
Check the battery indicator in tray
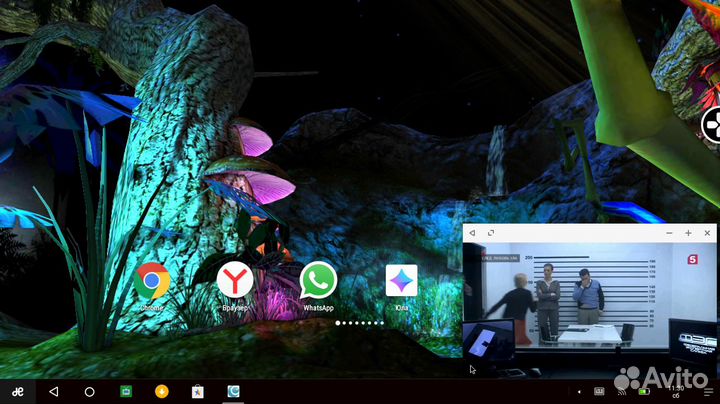point(644,392)
